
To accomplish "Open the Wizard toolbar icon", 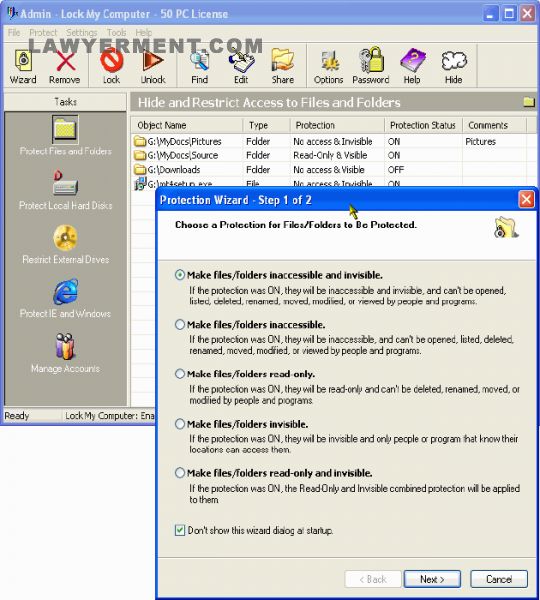I will [x=23, y=67].
